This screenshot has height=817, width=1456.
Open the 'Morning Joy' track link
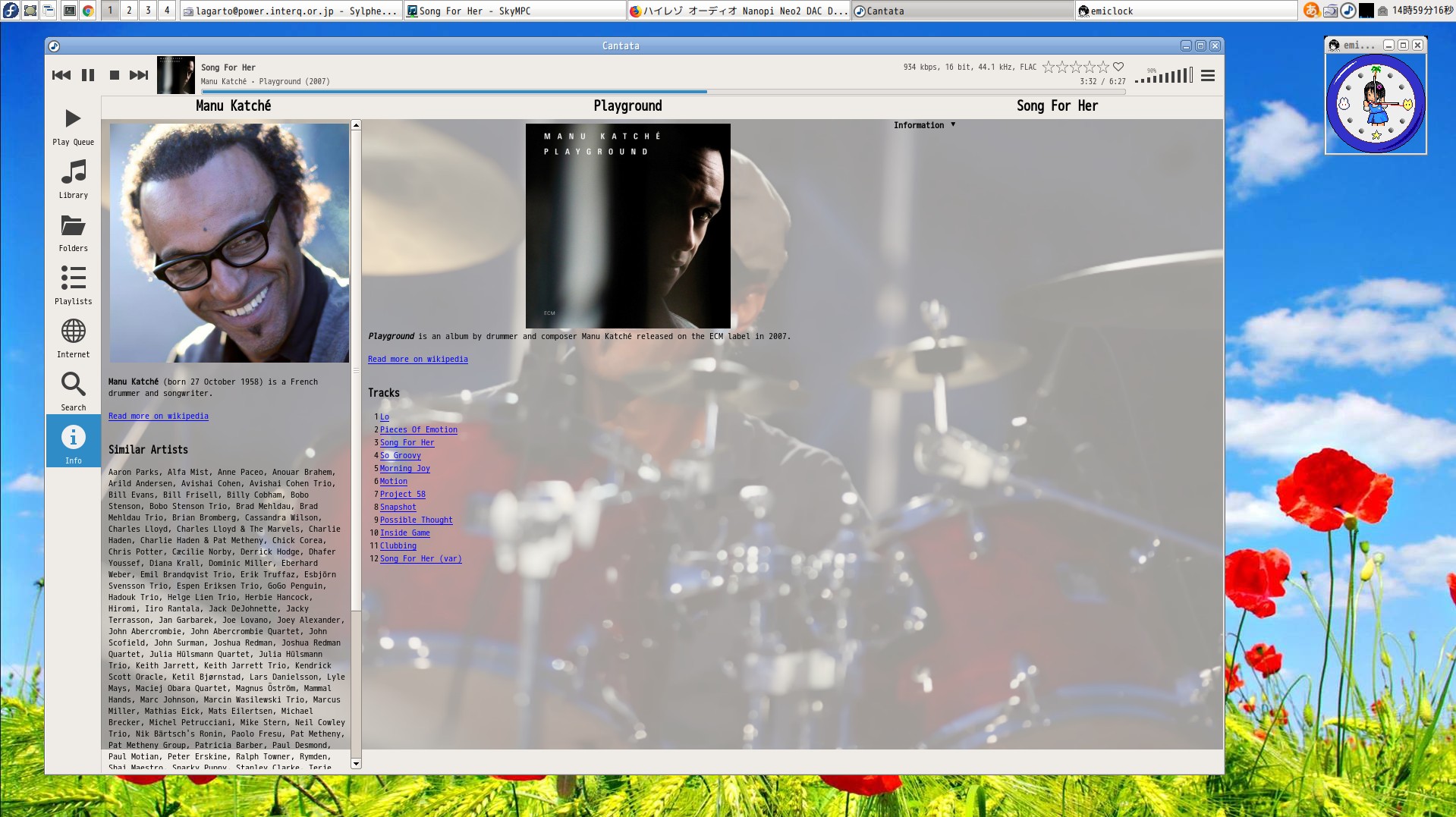(x=404, y=469)
